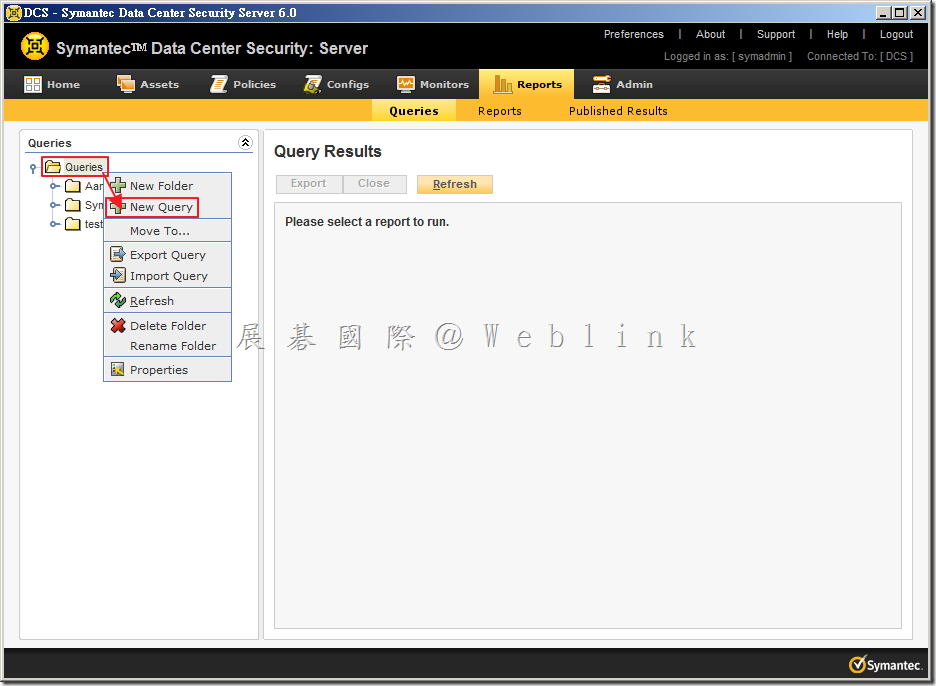Maximize the DCS window

point(900,13)
